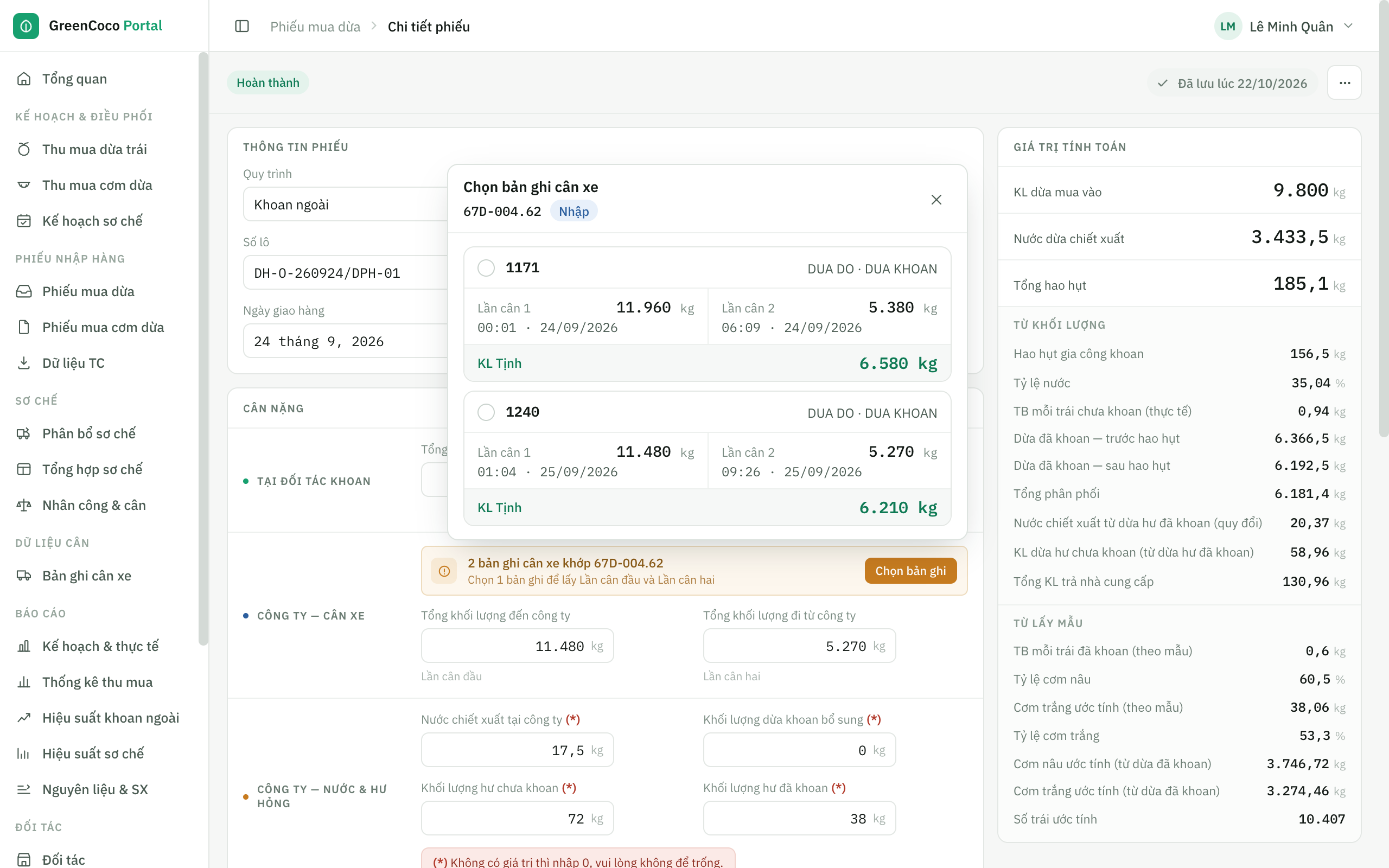Edit Tổng khối lượng đi từ công ty field
This screenshot has width=1389, height=868.
799,646
